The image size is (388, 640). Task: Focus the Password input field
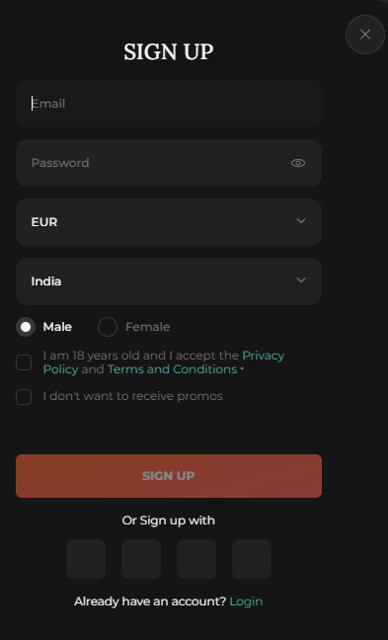point(169,163)
